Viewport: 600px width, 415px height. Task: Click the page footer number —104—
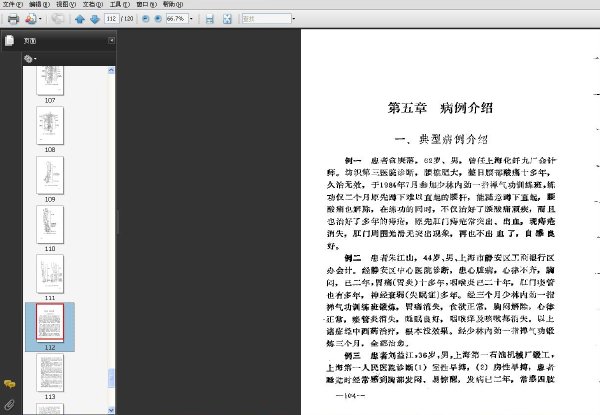click(x=350, y=395)
